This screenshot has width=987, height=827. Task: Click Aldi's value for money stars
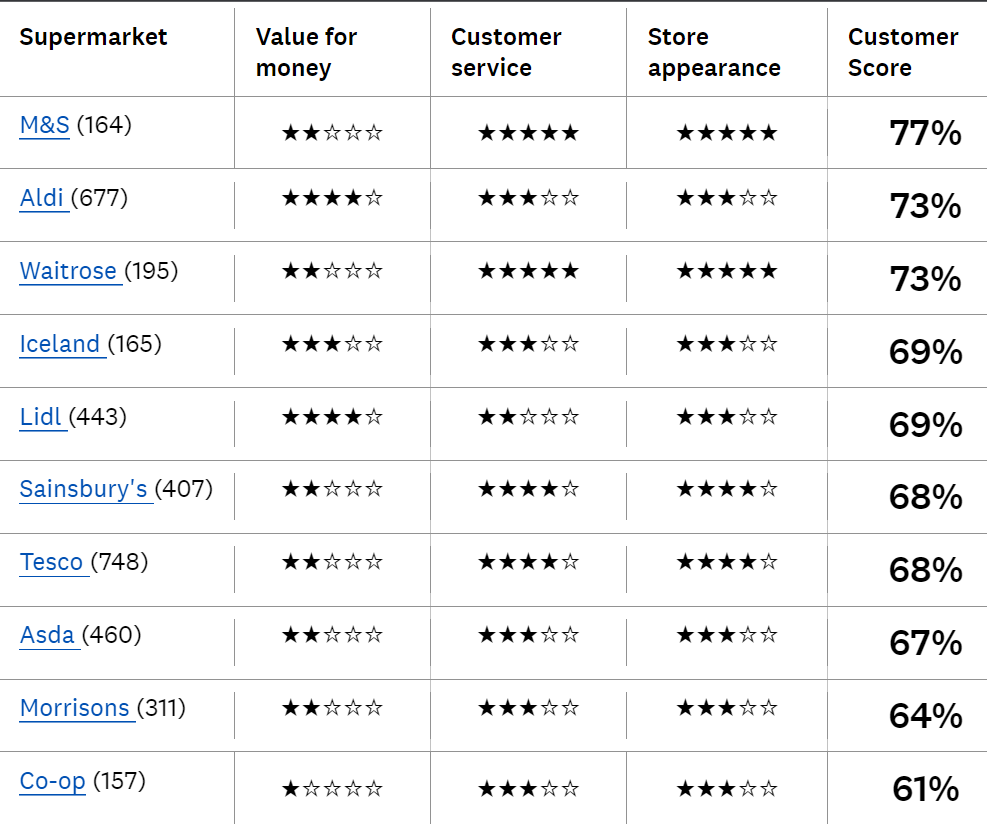click(332, 198)
